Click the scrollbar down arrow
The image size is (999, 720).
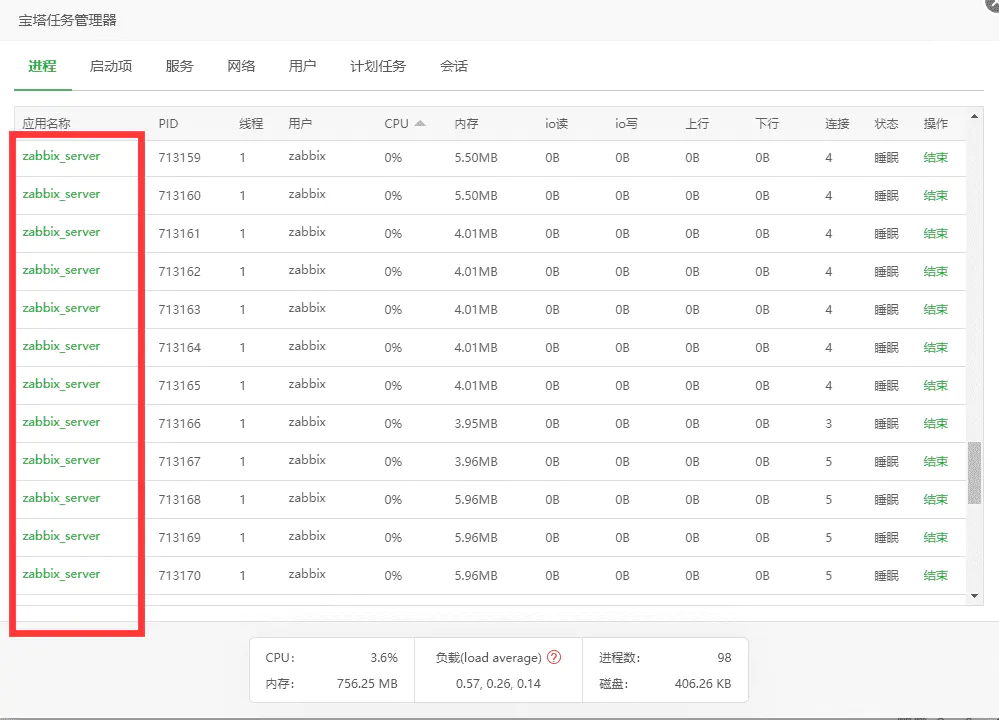[974, 596]
